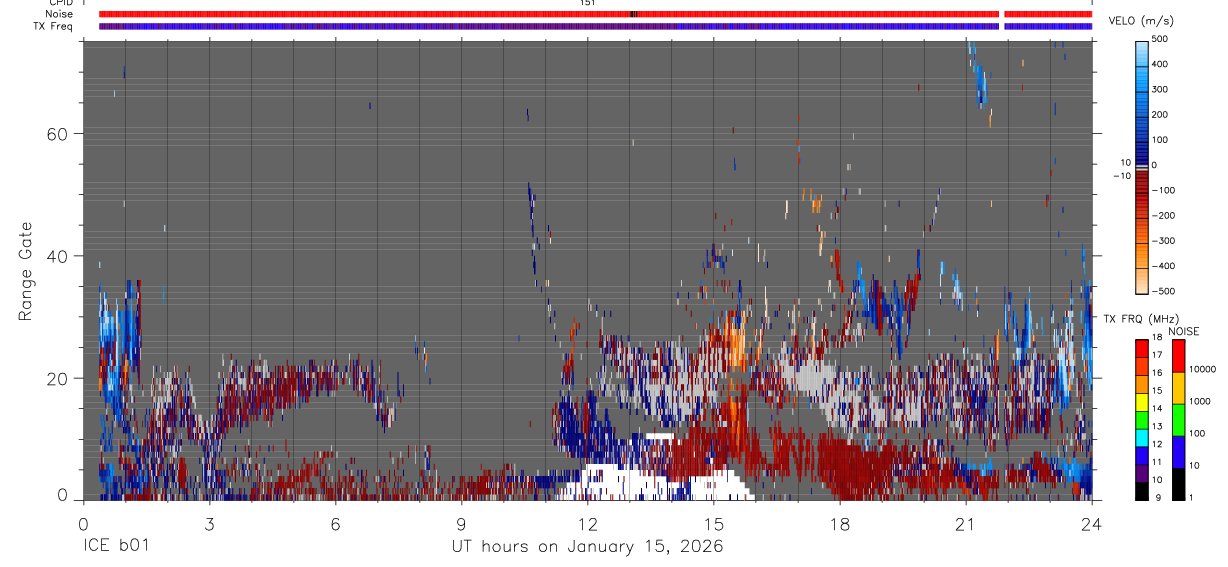The width and height of the screenshot is (1228, 567).
Task: Click the '10000' label on the NOISE scale
Action: [1202, 369]
